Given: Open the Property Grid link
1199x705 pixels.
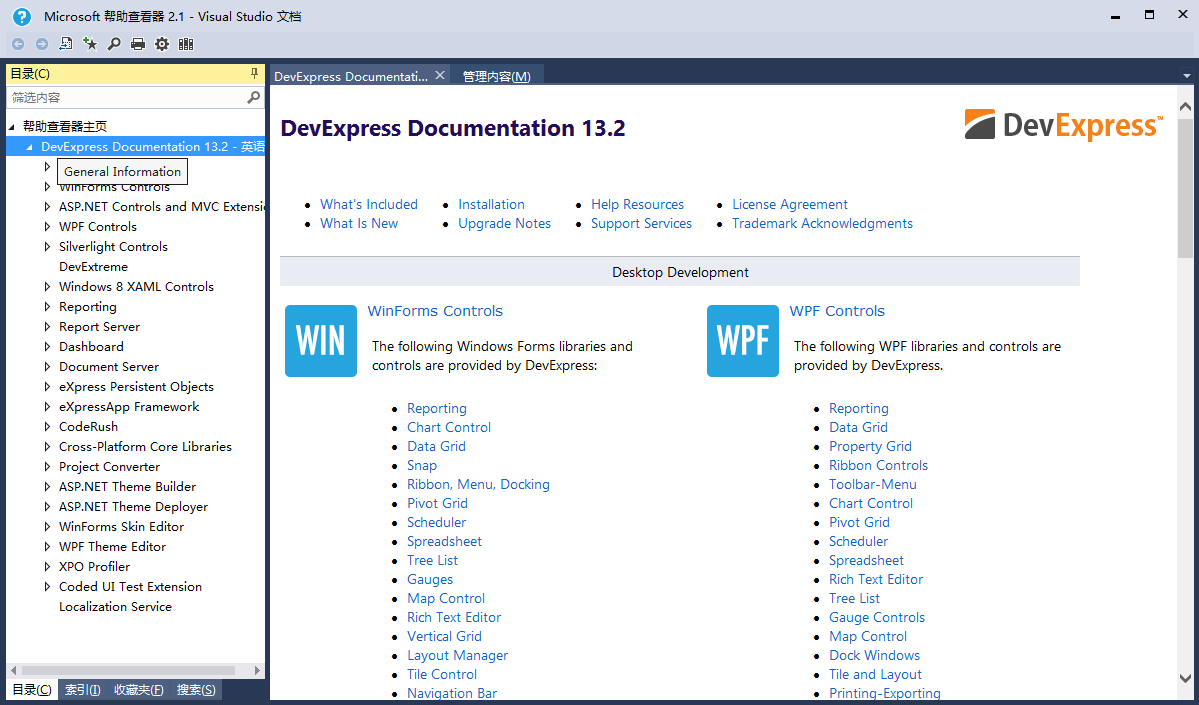Looking at the screenshot, I should (x=870, y=446).
